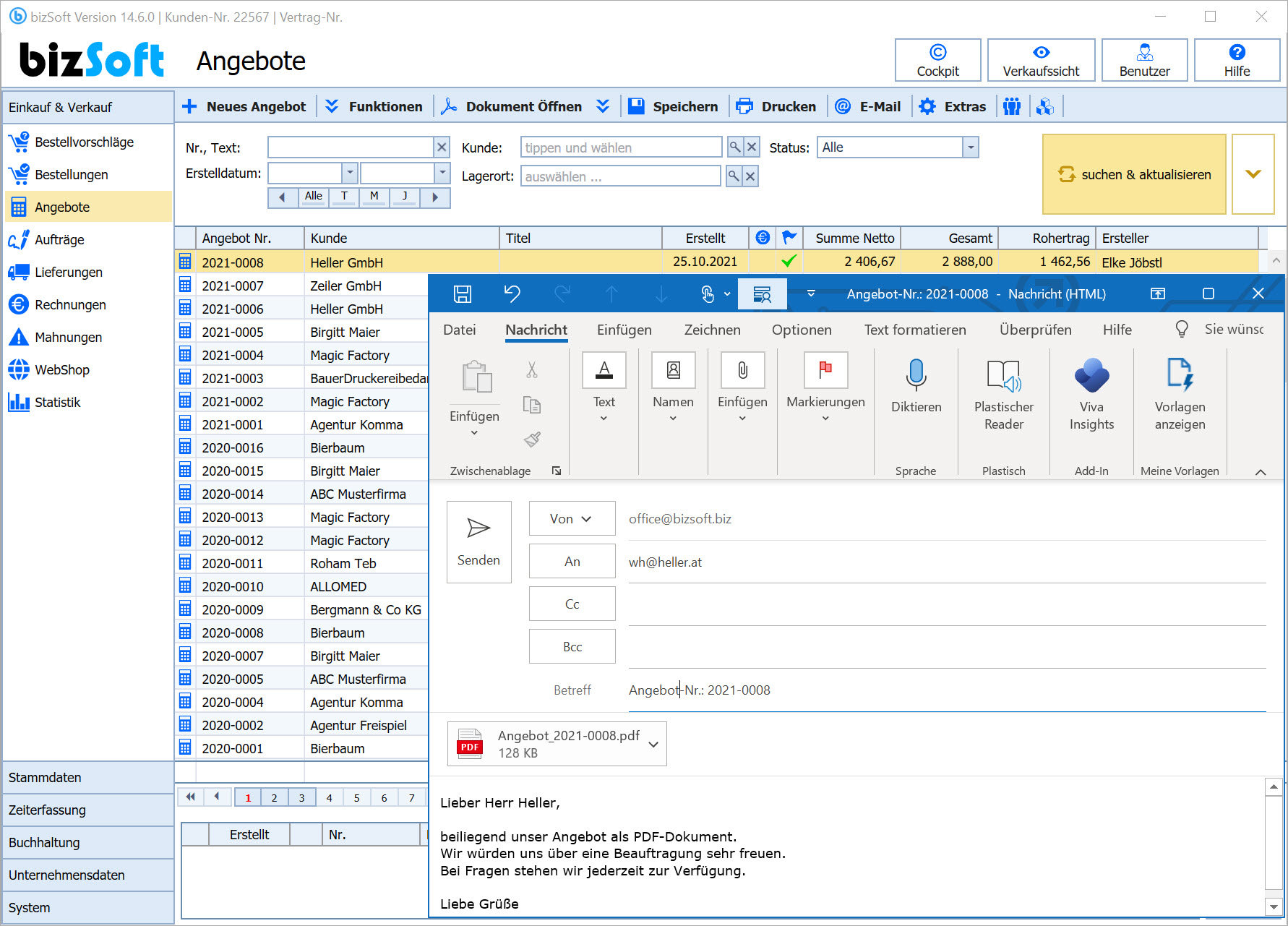Open the Status 'Alle' dropdown
This screenshot has width=1288, height=926.
[x=971, y=147]
